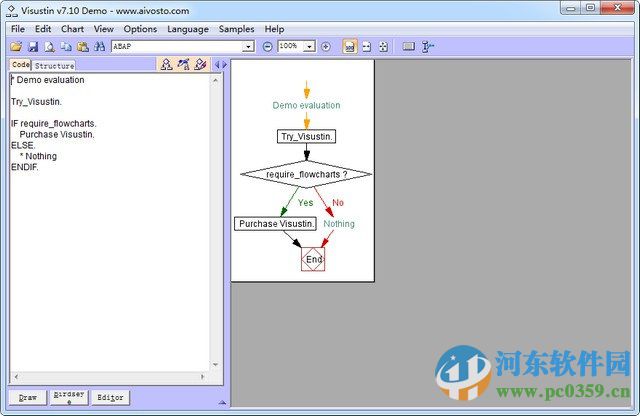Open the Edit menu
640x416 pixels.
(43, 29)
